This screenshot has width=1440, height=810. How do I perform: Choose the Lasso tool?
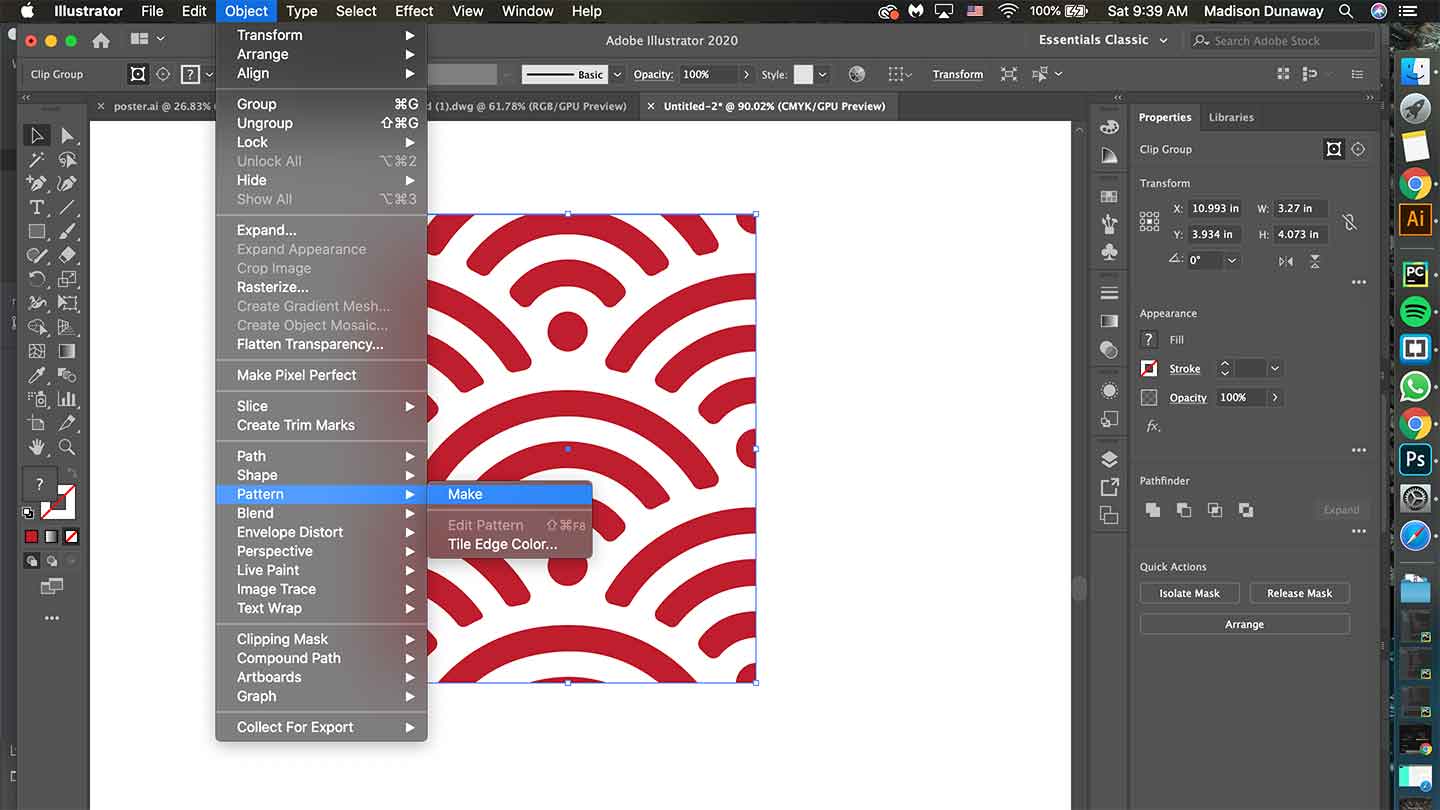pyautogui.click(x=67, y=160)
